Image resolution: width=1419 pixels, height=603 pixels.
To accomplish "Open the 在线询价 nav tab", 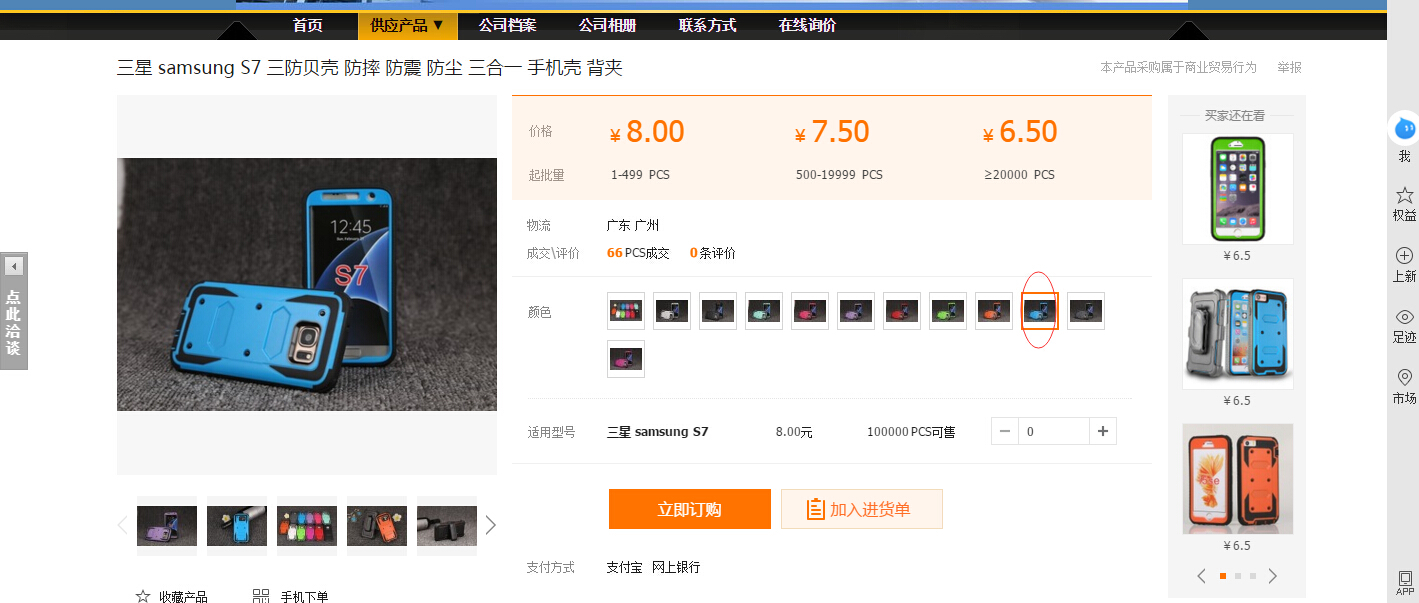I will point(807,26).
